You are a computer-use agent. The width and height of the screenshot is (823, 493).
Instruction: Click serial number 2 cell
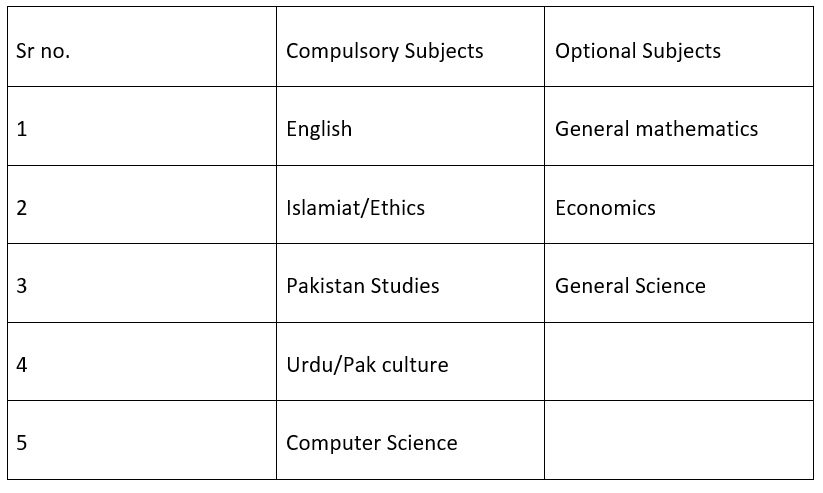pos(142,205)
